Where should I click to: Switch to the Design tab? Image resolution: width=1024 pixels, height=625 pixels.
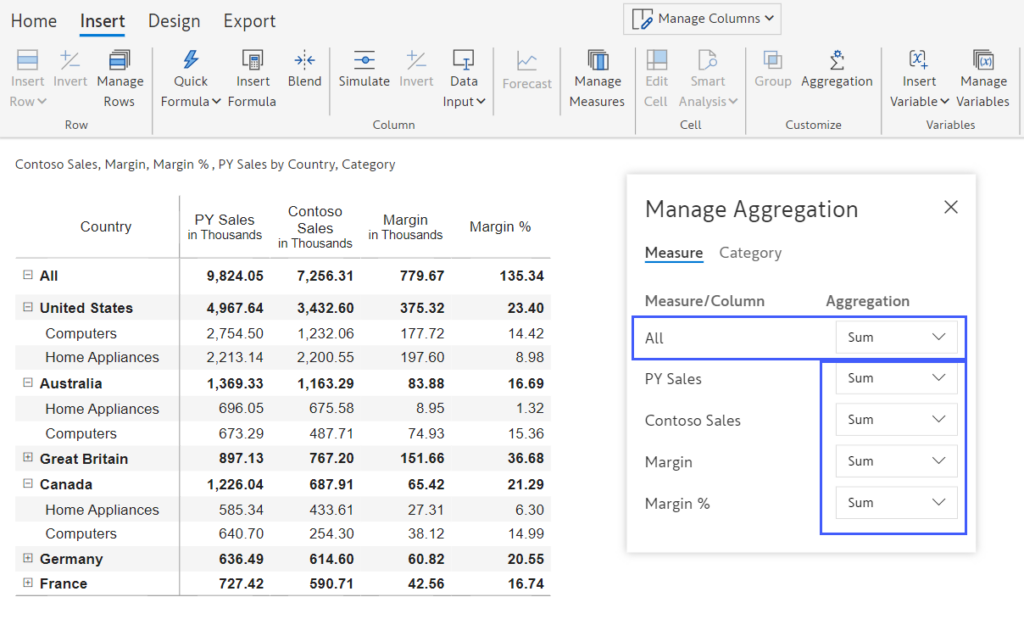pos(174,21)
